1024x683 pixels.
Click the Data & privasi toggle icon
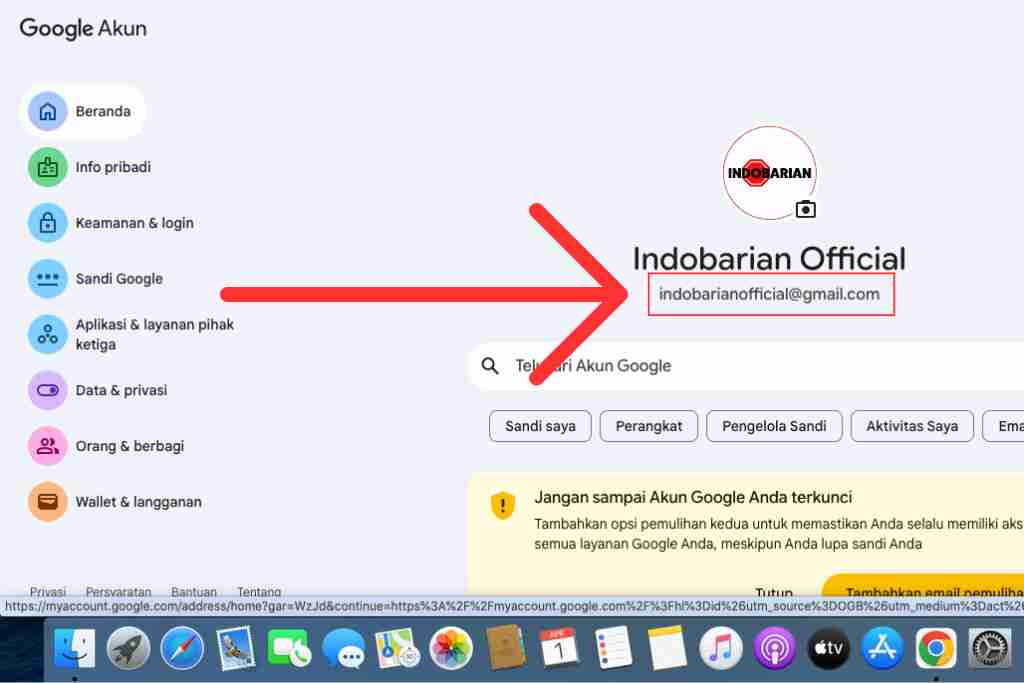click(47, 390)
